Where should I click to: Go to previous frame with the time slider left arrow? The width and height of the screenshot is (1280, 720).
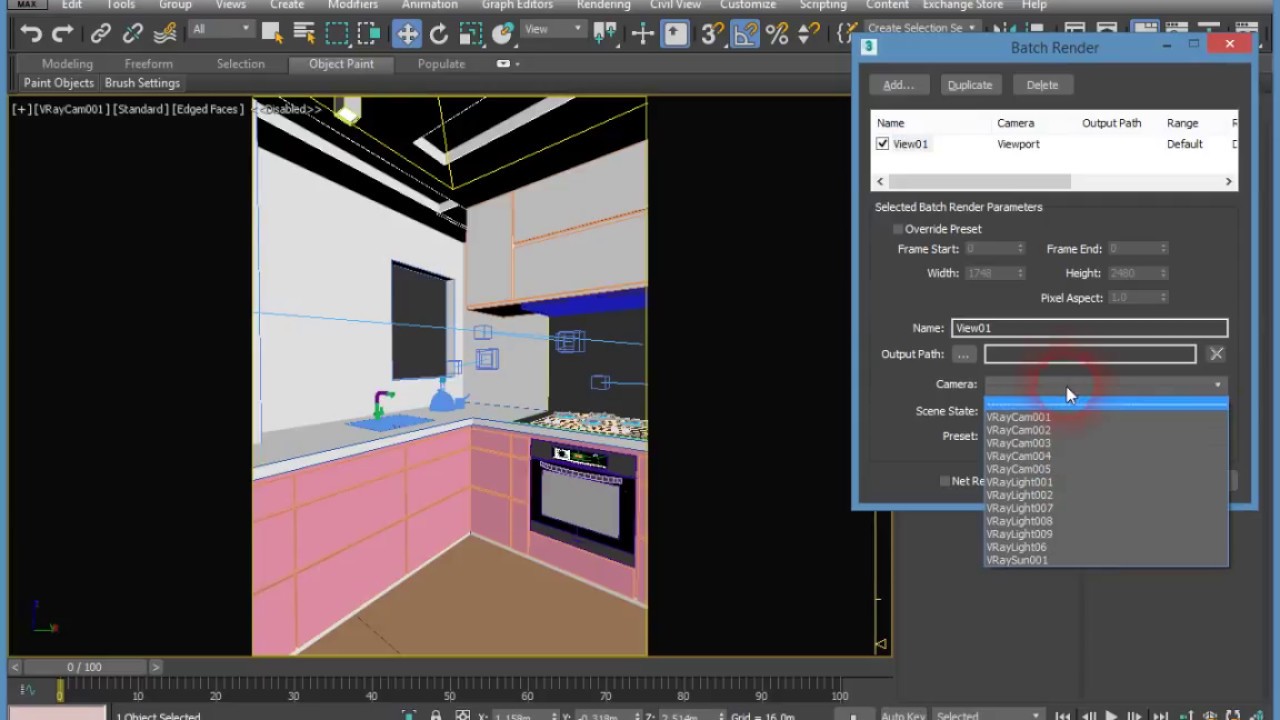tap(16, 667)
